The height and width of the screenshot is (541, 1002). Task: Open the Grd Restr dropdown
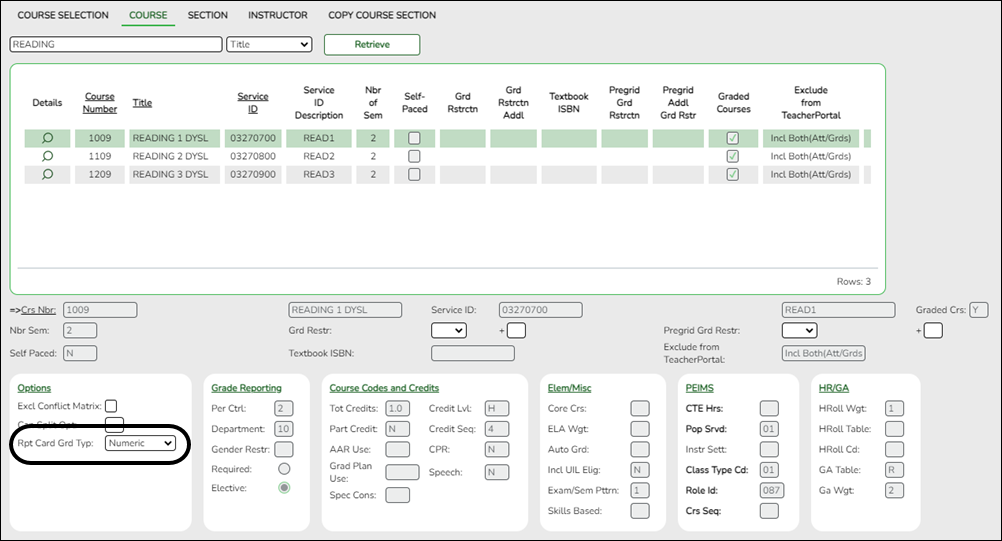[448, 330]
